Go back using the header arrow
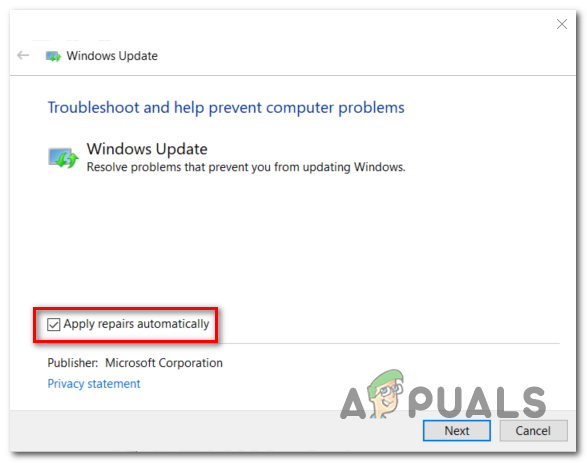This screenshot has width=587, height=463. pyautogui.click(x=23, y=56)
